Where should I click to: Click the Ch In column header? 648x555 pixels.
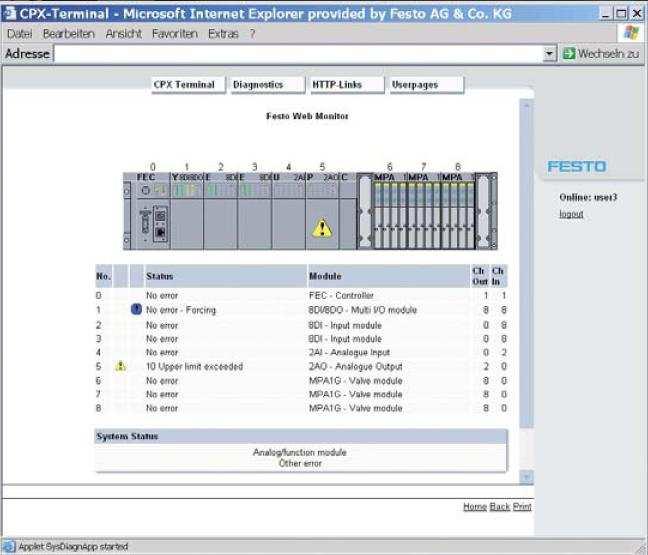[498, 276]
